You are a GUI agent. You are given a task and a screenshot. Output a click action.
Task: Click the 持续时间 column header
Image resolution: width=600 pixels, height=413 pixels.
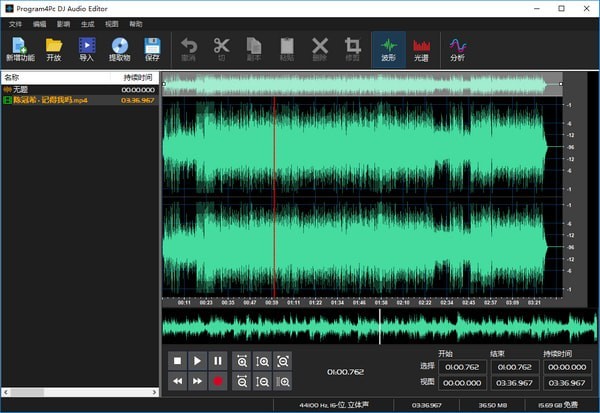click(139, 77)
